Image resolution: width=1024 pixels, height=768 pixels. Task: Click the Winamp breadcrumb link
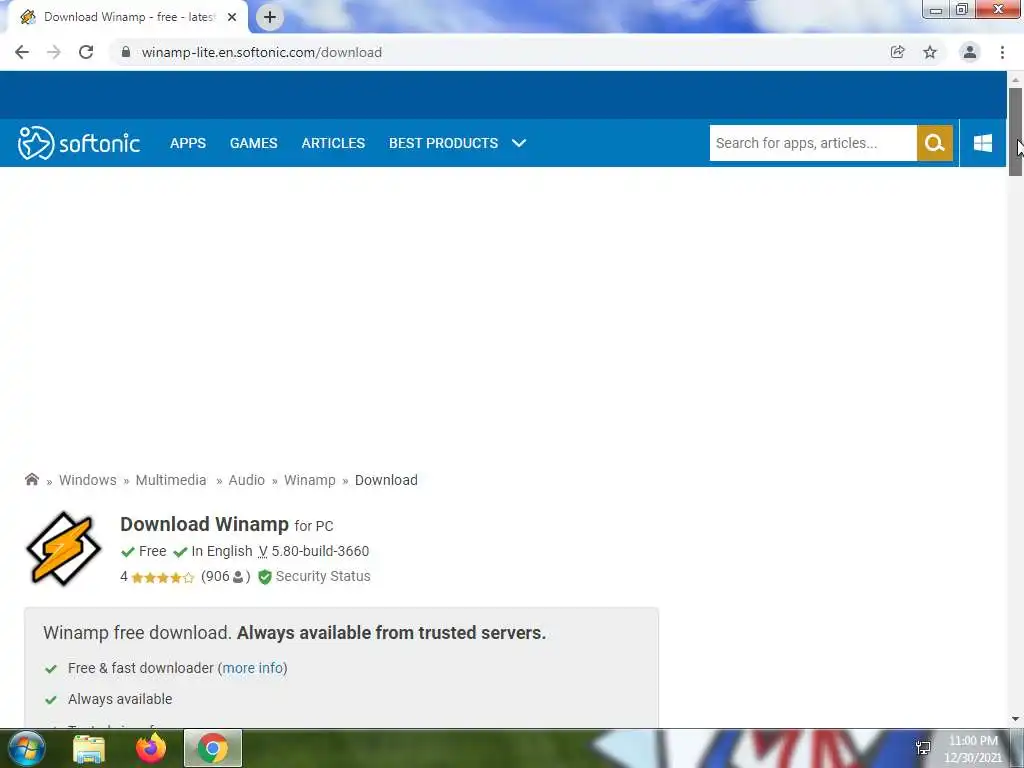click(x=310, y=480)
